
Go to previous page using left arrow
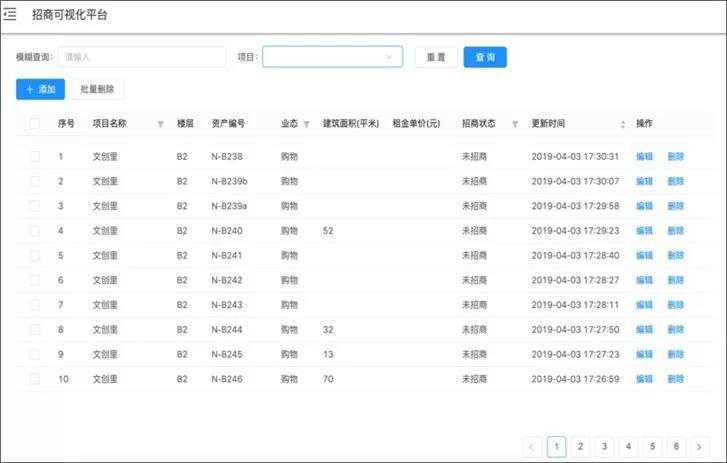532,446
